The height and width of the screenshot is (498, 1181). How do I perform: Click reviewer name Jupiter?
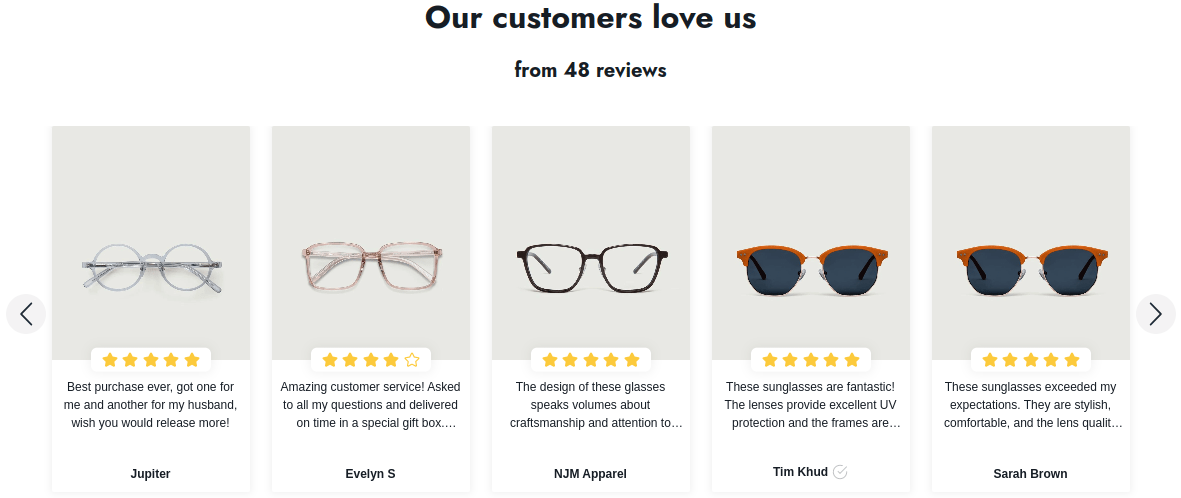click(x=151, y=474)
